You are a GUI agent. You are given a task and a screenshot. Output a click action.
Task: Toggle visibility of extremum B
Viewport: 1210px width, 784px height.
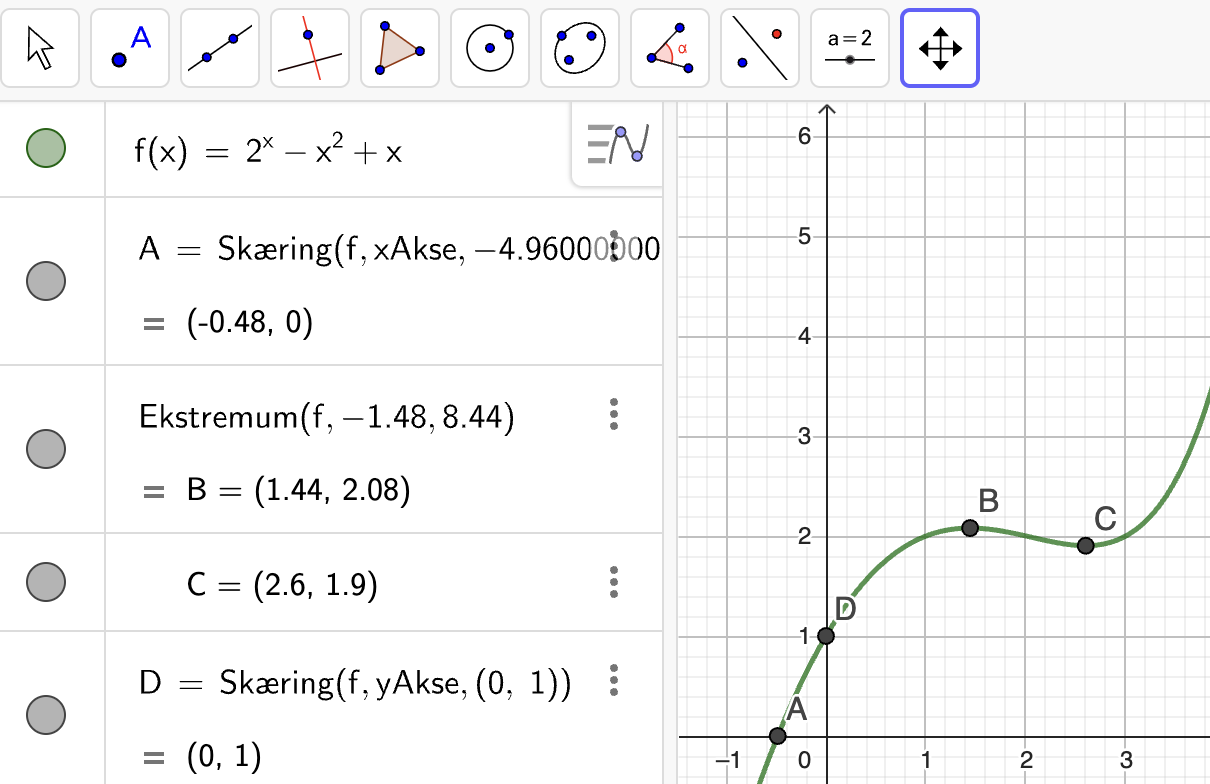(46, 448)
